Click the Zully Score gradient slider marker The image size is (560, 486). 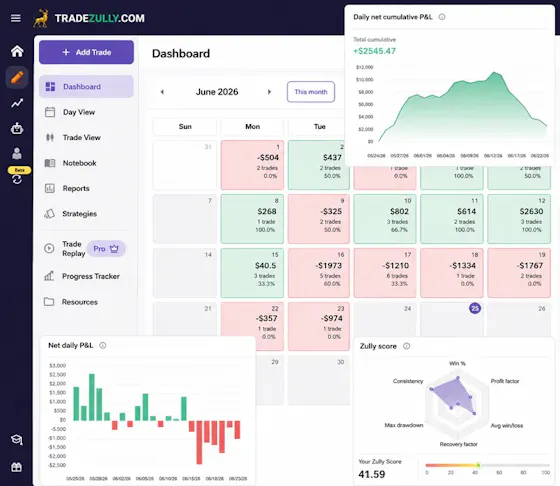(478, 465)
